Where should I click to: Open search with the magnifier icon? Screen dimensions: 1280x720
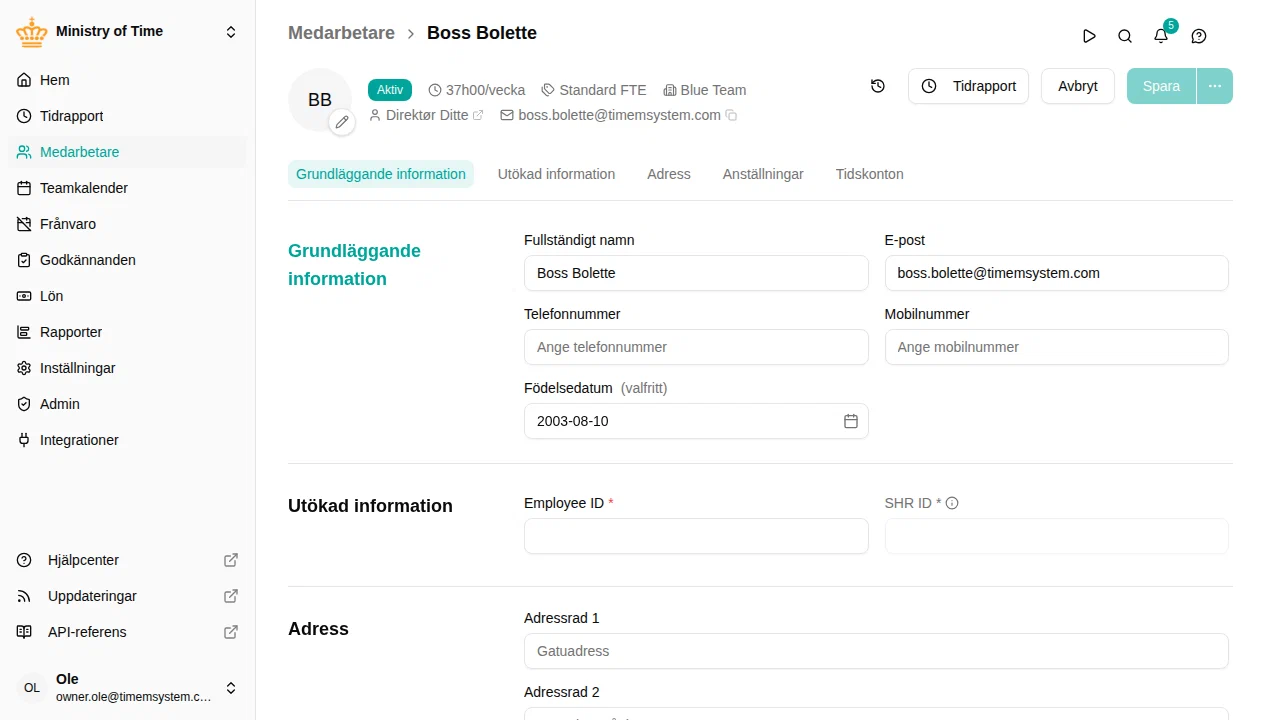coord(1125,36)
